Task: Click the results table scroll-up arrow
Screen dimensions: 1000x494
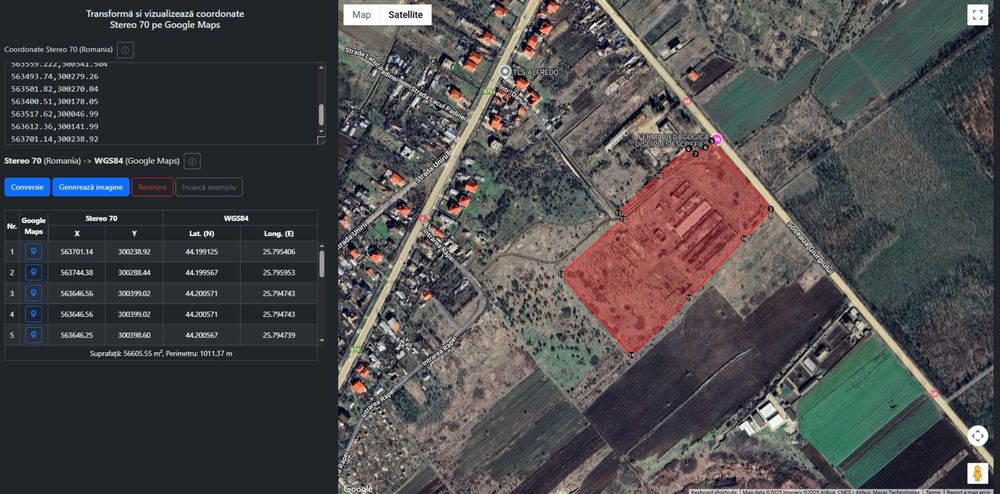Action: coord(321,245)
